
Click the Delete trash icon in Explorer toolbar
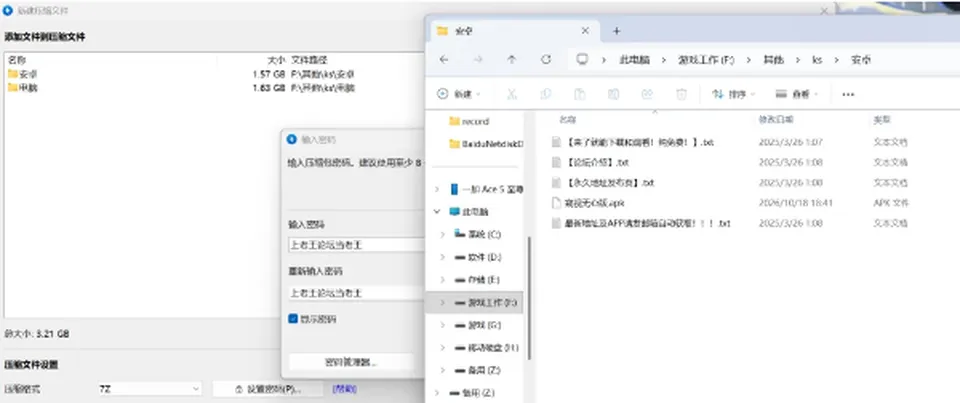tap(681, 94)
